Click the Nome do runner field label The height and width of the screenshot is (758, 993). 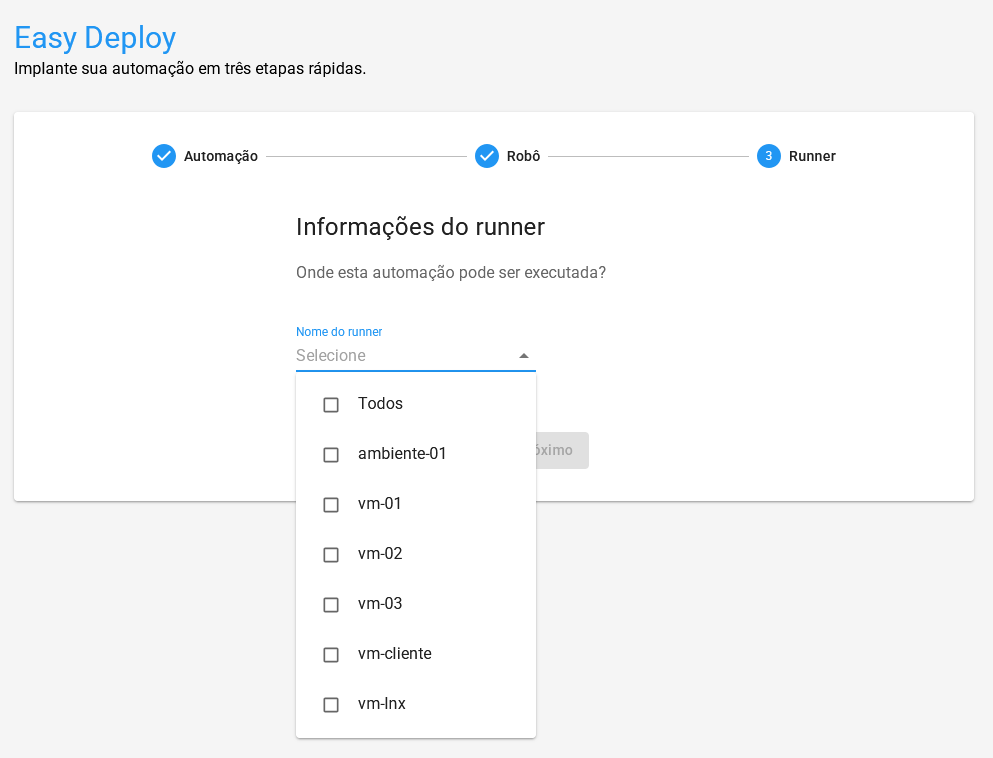click(339, 332)
